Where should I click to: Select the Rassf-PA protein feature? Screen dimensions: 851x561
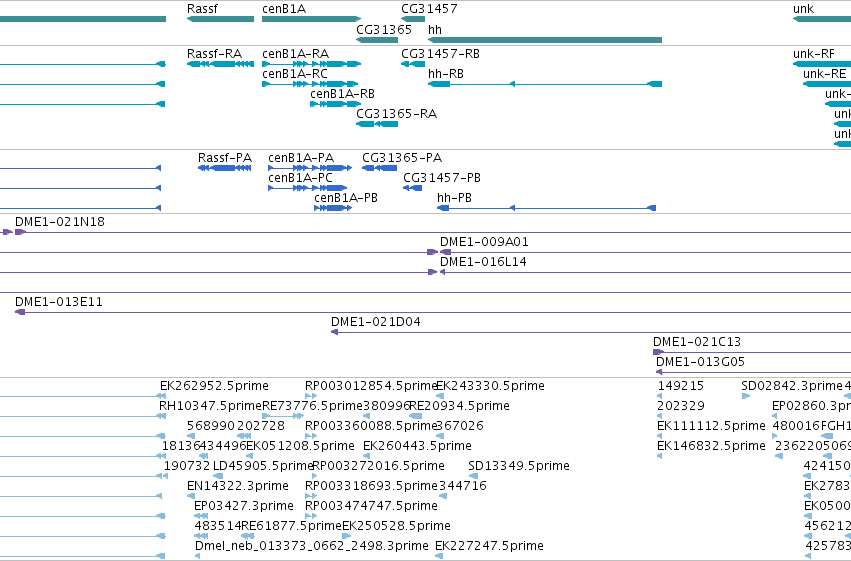[x=225, y=168]
